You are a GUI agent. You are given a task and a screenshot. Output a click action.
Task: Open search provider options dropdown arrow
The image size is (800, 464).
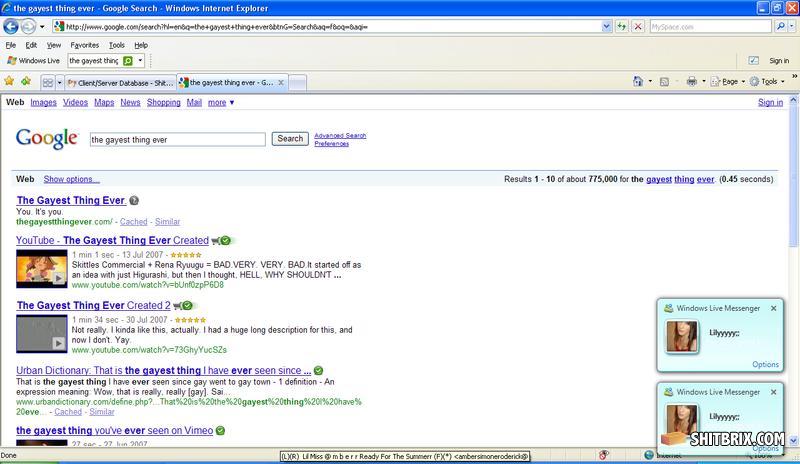coord(791,27)
